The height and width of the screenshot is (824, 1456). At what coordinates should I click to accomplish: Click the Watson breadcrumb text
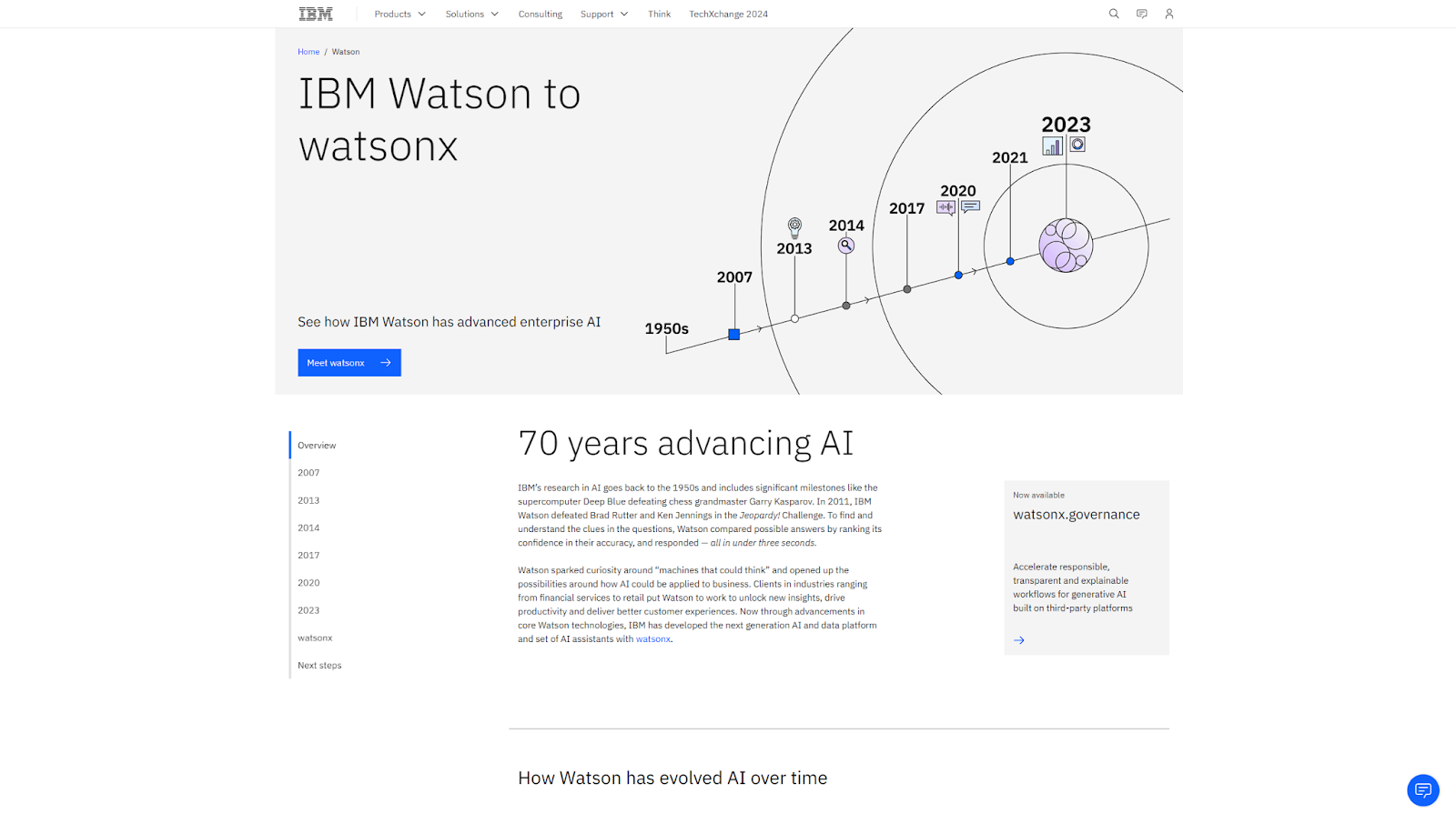click(x=346, y=52)
